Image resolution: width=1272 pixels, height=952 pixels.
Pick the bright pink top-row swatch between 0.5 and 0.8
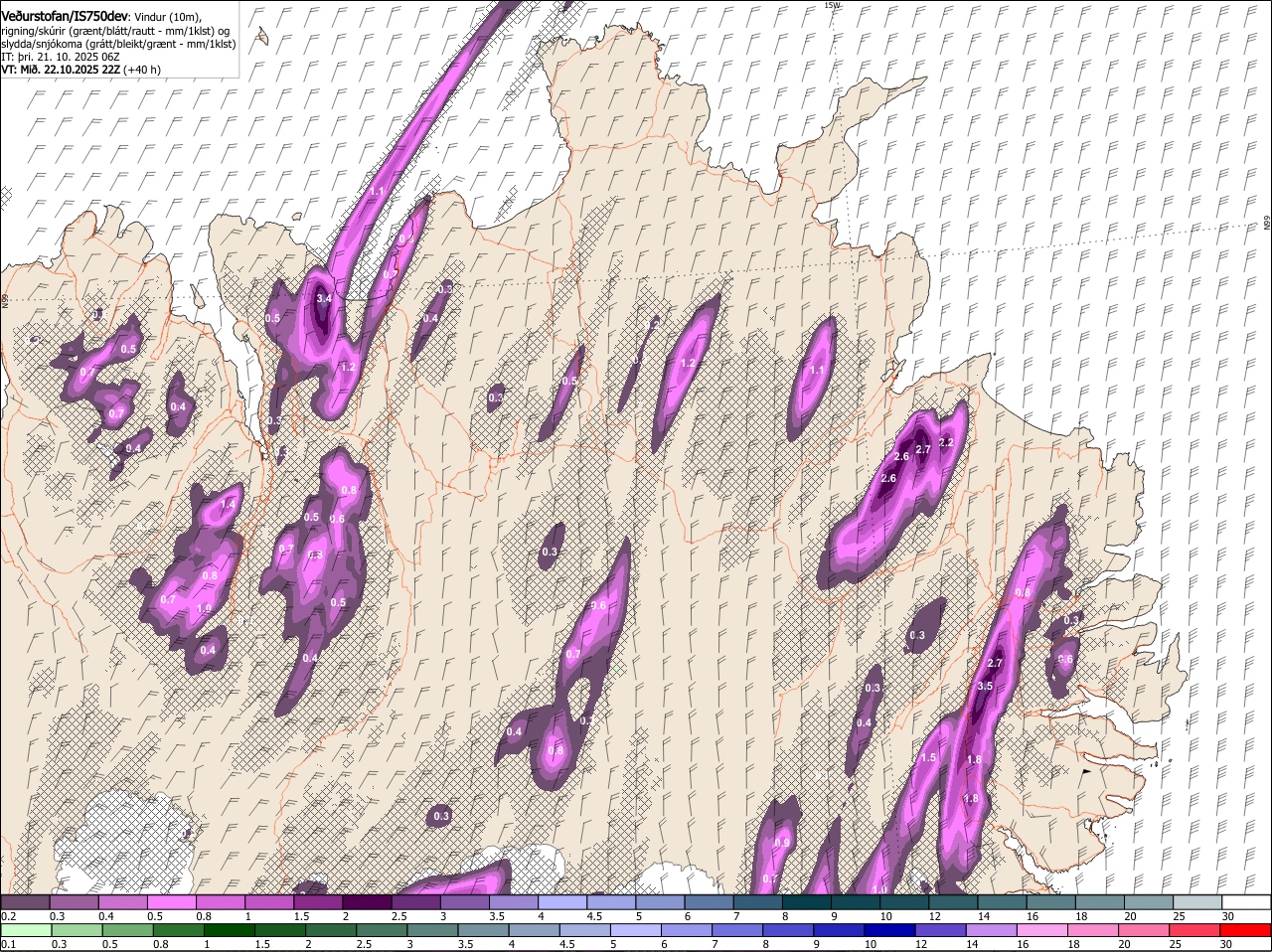[171, 902]
